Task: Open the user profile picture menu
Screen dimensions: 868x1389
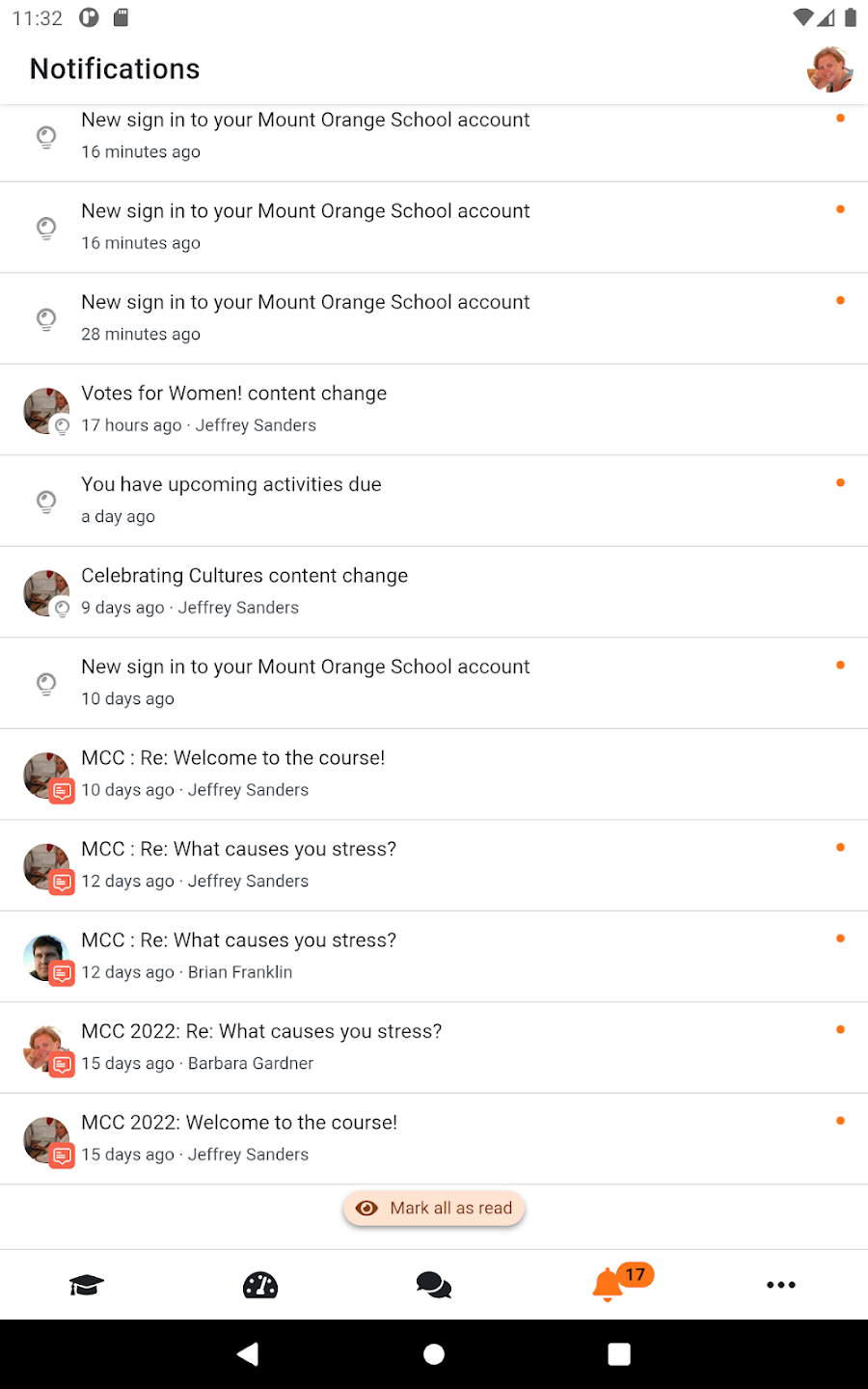Action: 829,69
